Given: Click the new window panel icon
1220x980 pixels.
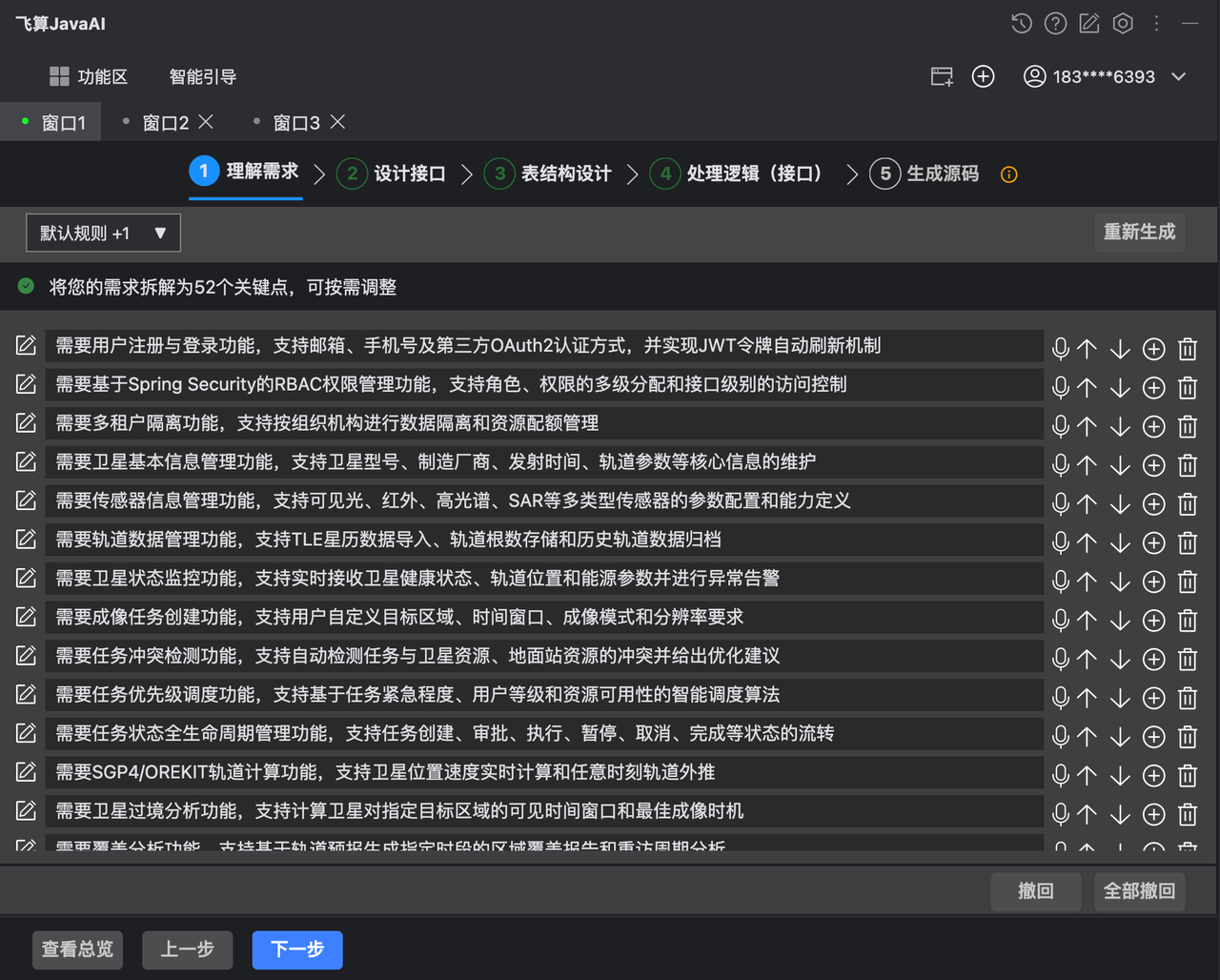Looking at the screenshot, I should pyautogui.click(x=942, y=77).
